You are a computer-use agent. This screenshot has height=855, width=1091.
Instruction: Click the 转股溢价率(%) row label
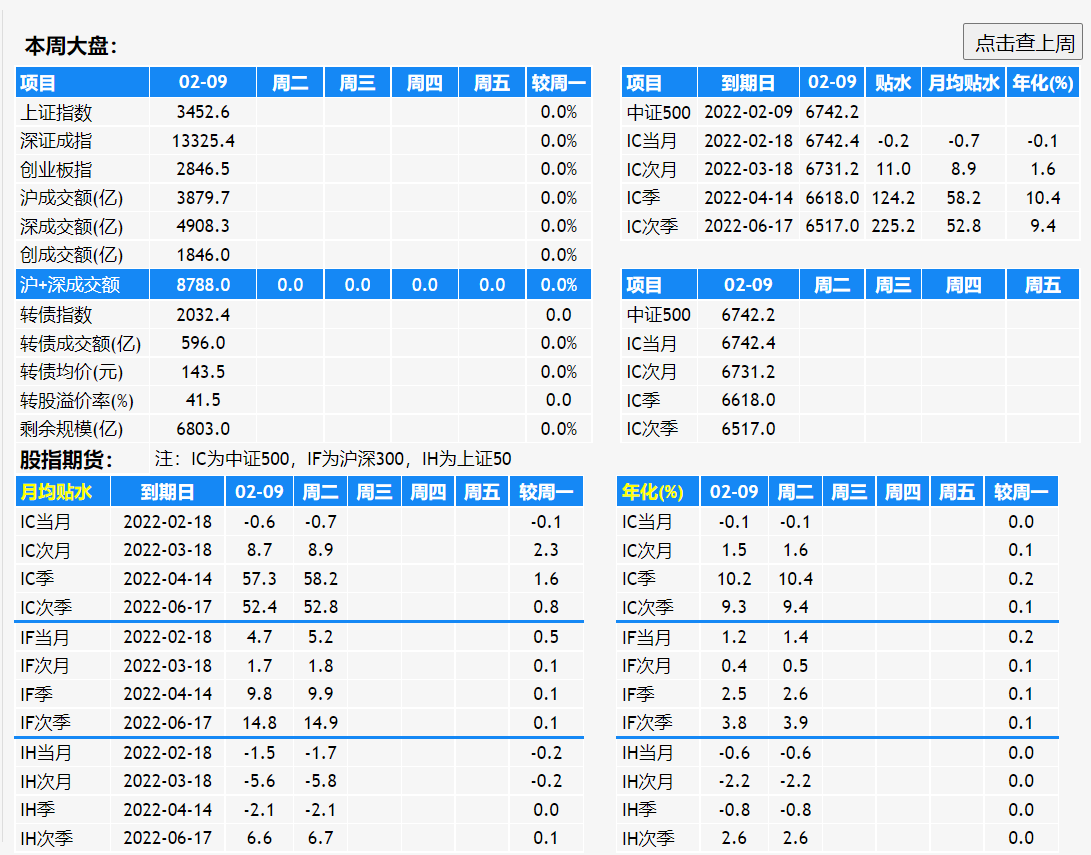(x=77, y=400)
